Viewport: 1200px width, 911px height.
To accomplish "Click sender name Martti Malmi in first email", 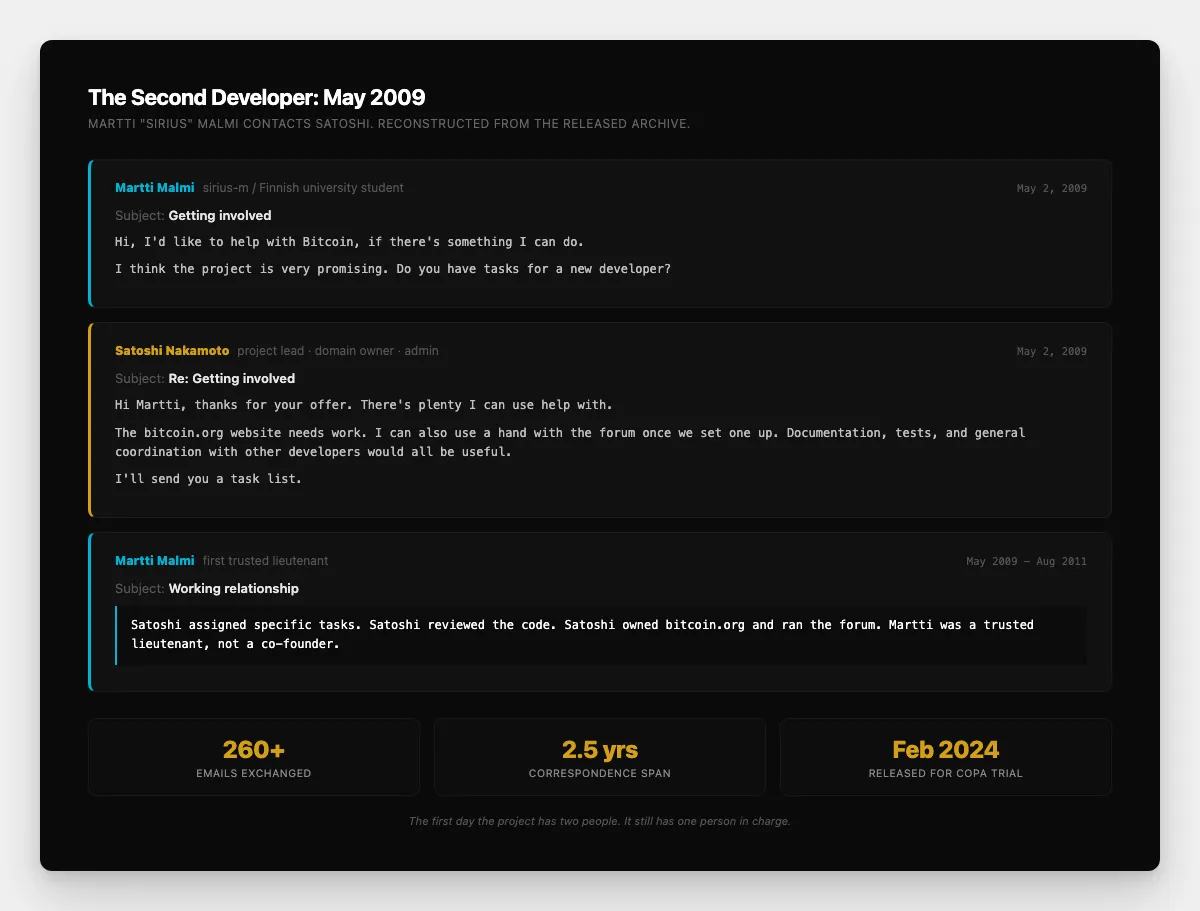I will click(155, 188).
